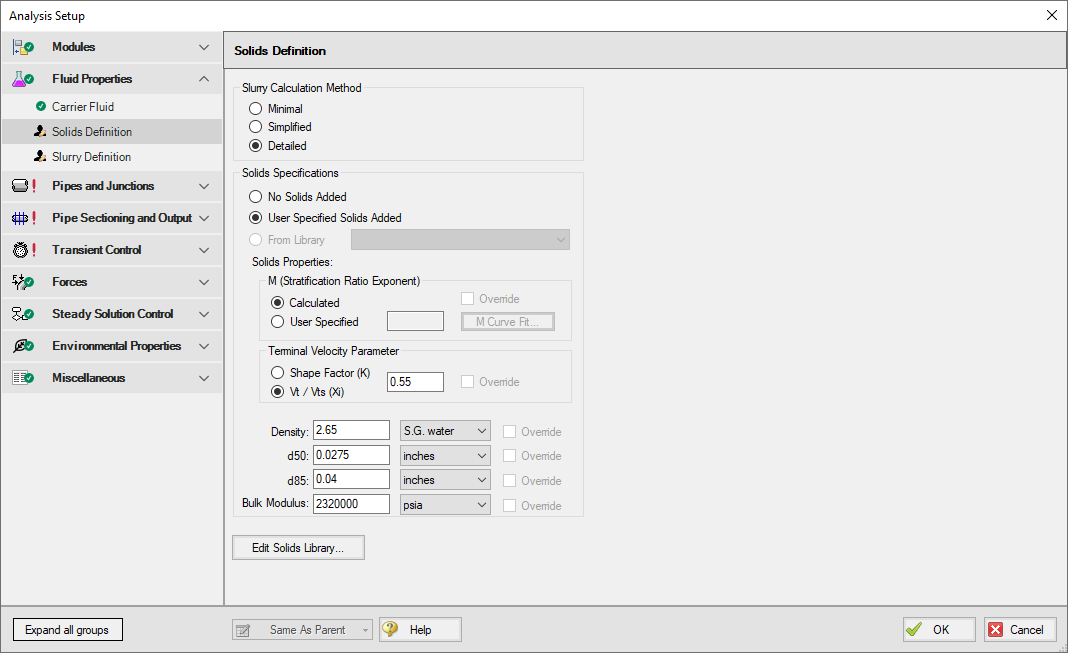Click the Edit Solids Library button

tap(298, 547)
